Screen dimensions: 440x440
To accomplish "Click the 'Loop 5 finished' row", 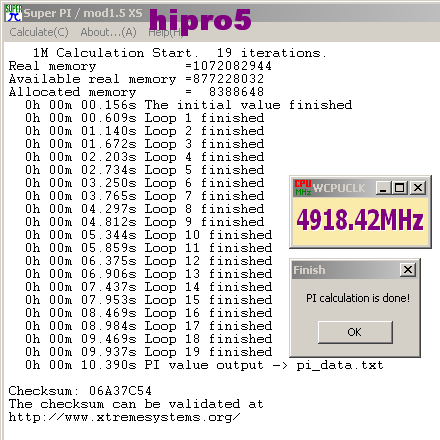I will [145, 170].
